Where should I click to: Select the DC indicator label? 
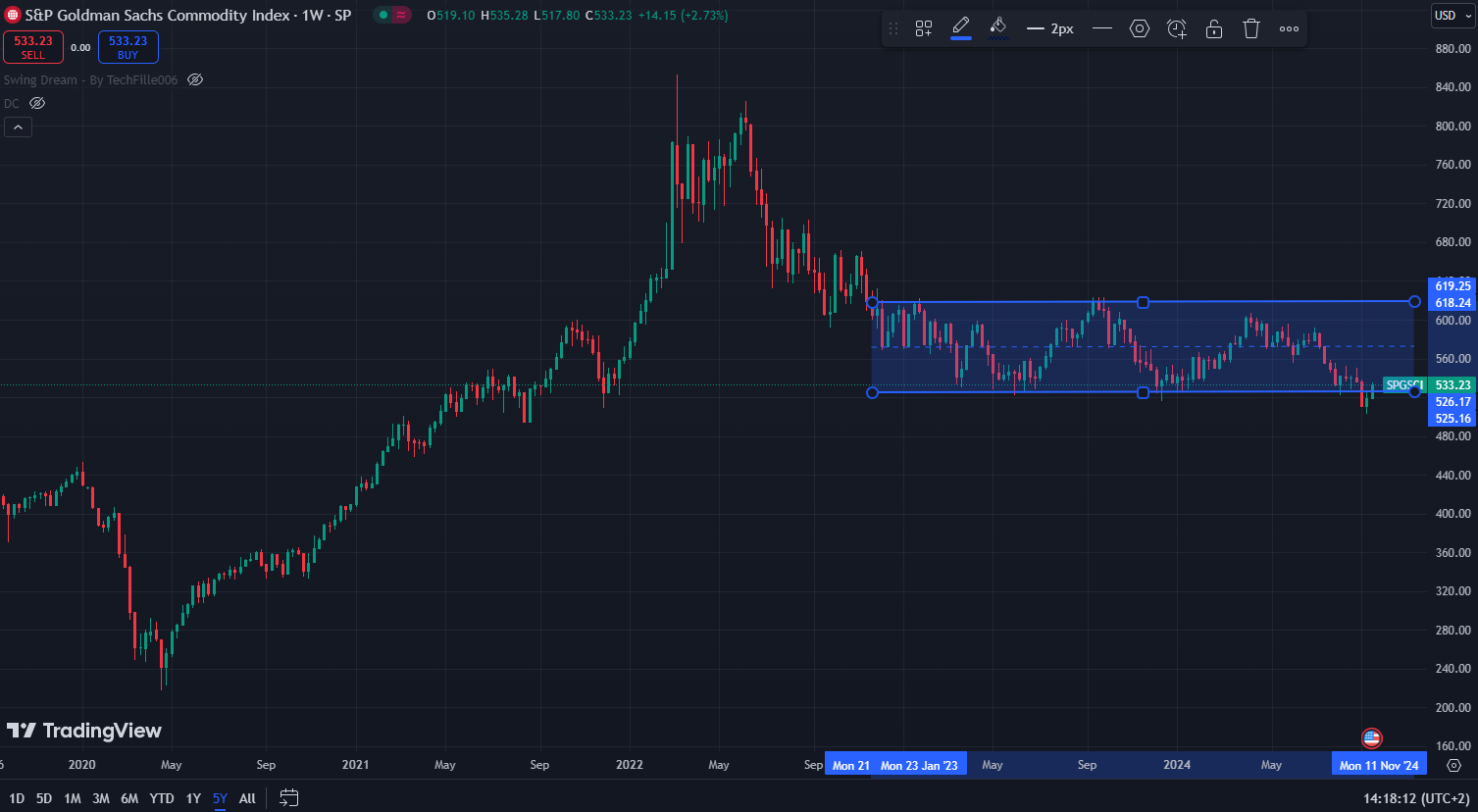[x=12, y=103]
